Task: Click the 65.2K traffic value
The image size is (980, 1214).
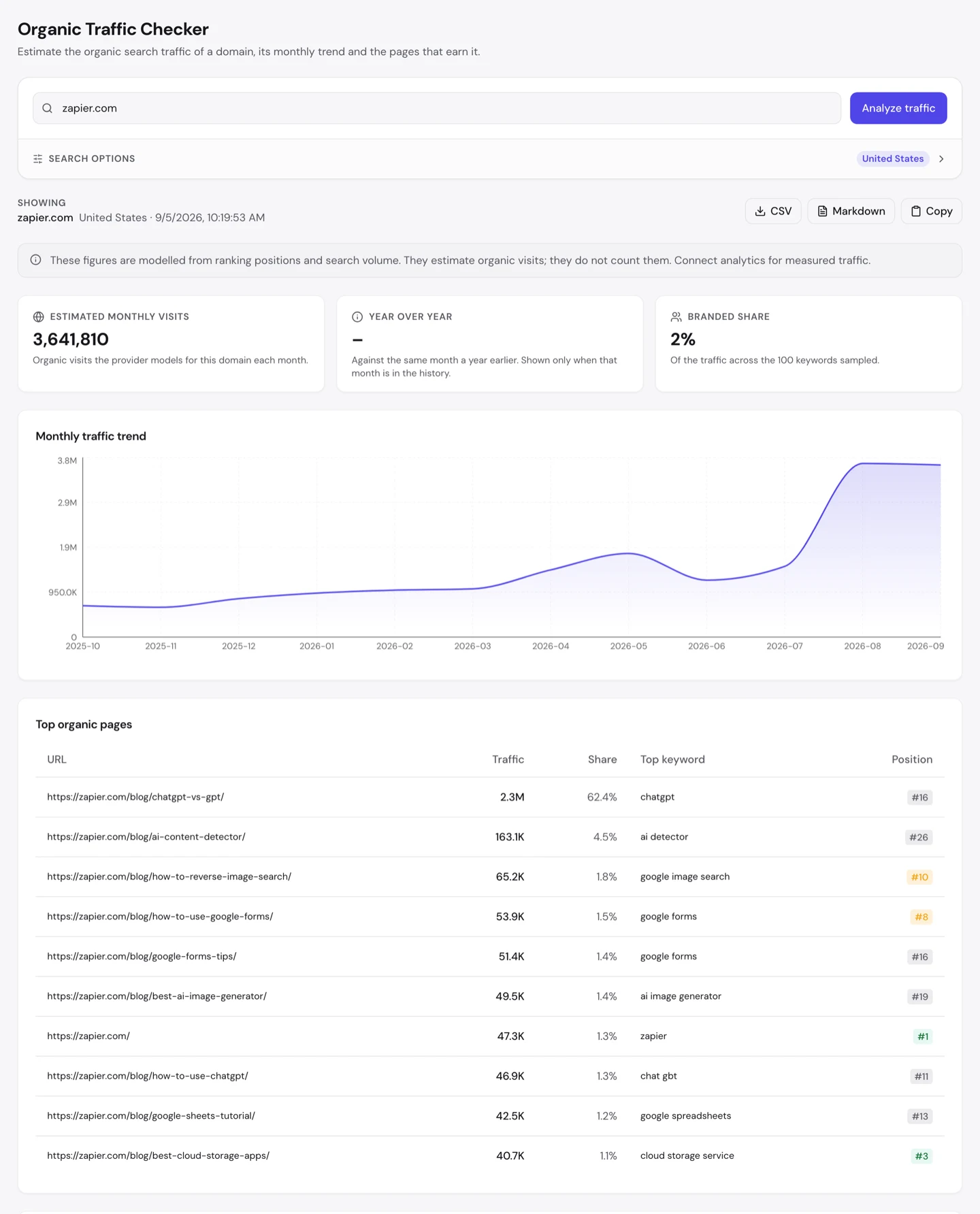Action: 510,876
